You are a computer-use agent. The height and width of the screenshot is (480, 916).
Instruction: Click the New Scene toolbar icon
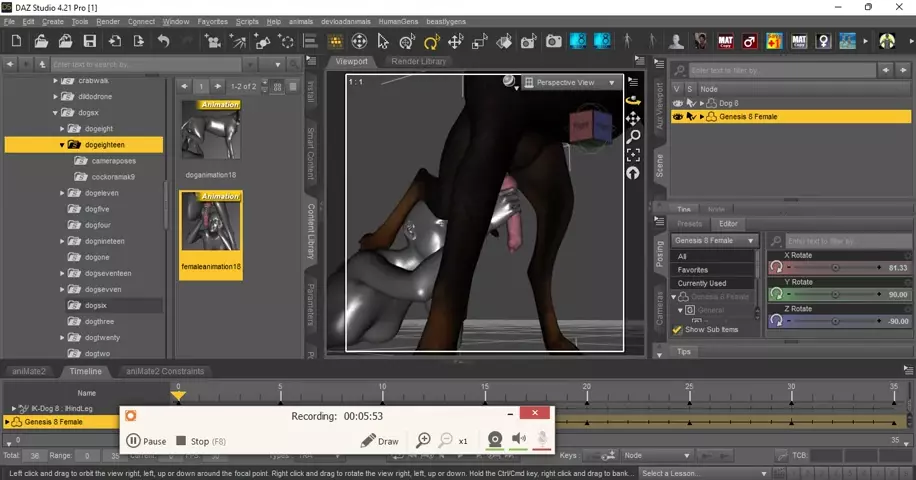(x=17, y=41)
